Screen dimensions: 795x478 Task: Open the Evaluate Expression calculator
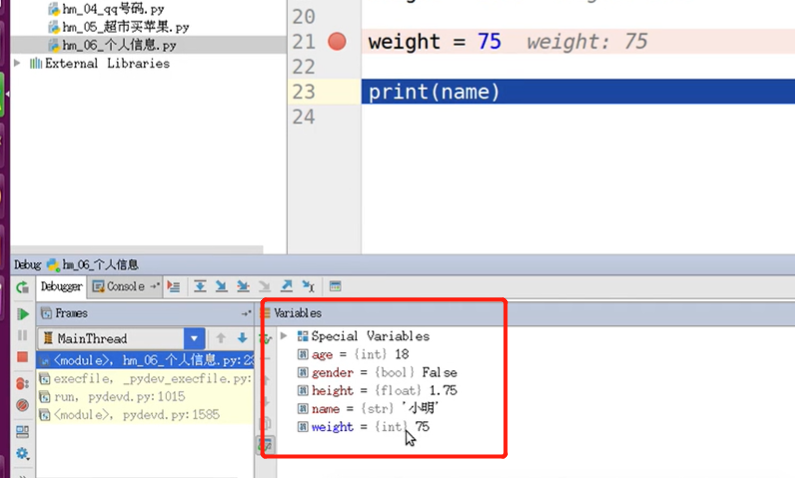click(x=335, y=286)
